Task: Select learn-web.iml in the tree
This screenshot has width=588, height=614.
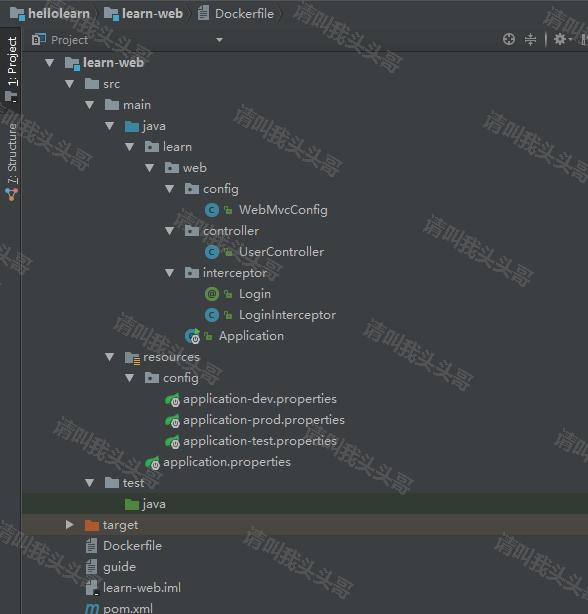Action: 142,588
